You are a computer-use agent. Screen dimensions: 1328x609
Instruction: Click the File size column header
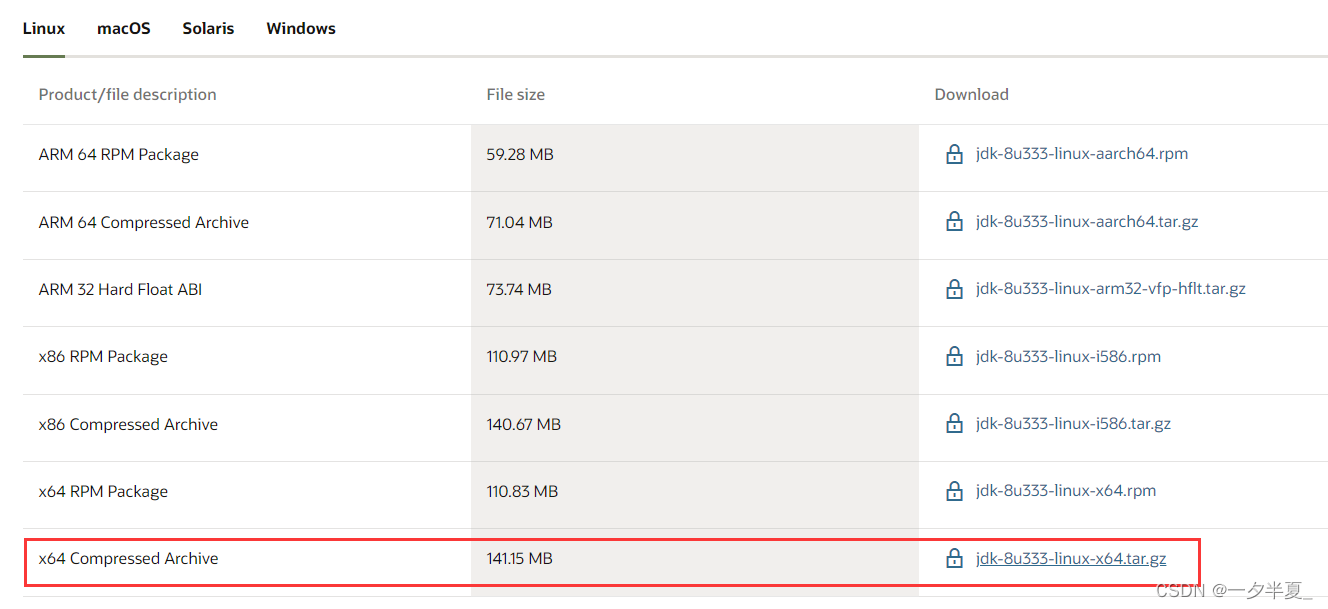516,94
